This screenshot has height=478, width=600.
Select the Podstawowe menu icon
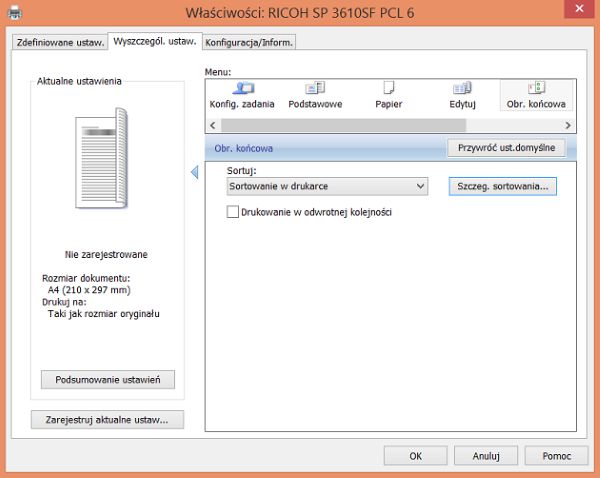[x=315, y=95]
